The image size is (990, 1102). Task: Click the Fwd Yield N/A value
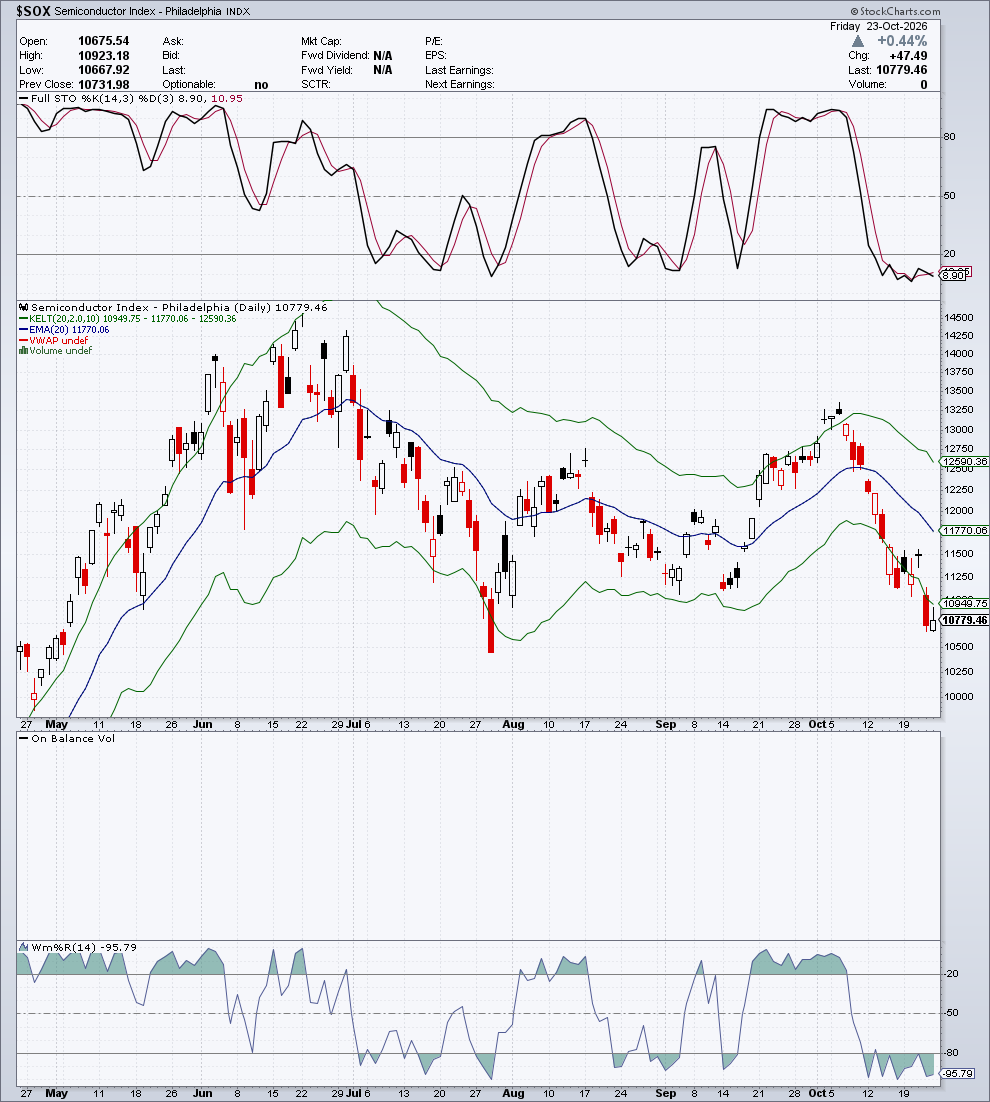tap(382, 70)
